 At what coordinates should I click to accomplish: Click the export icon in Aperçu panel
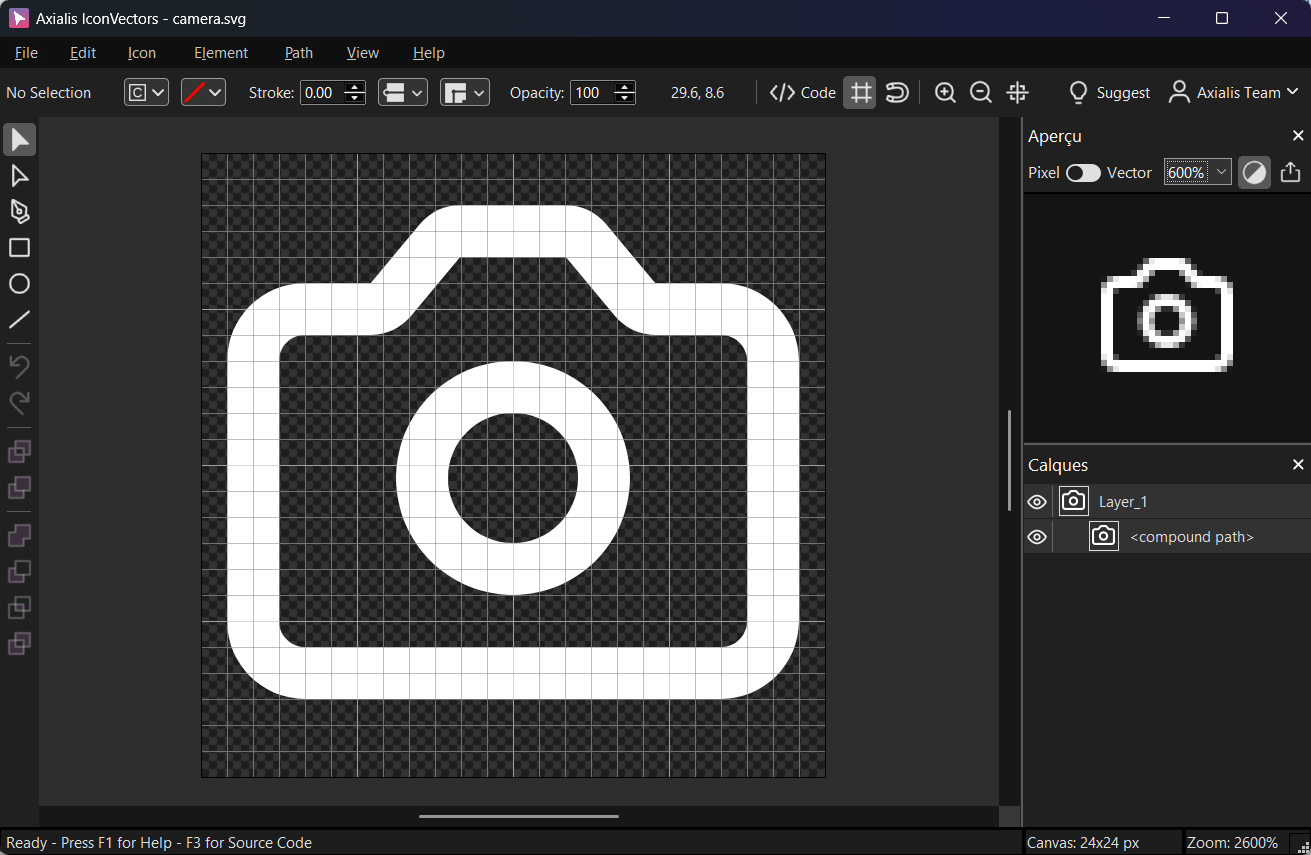coord(1290,172)
